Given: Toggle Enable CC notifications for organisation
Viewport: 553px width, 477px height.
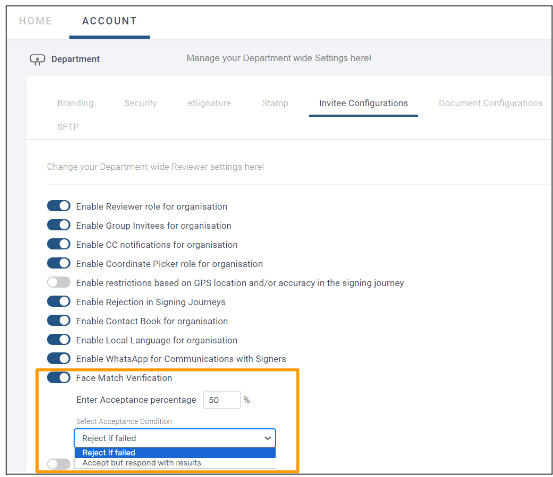Looking at the screenshot, I should point(59,244).
